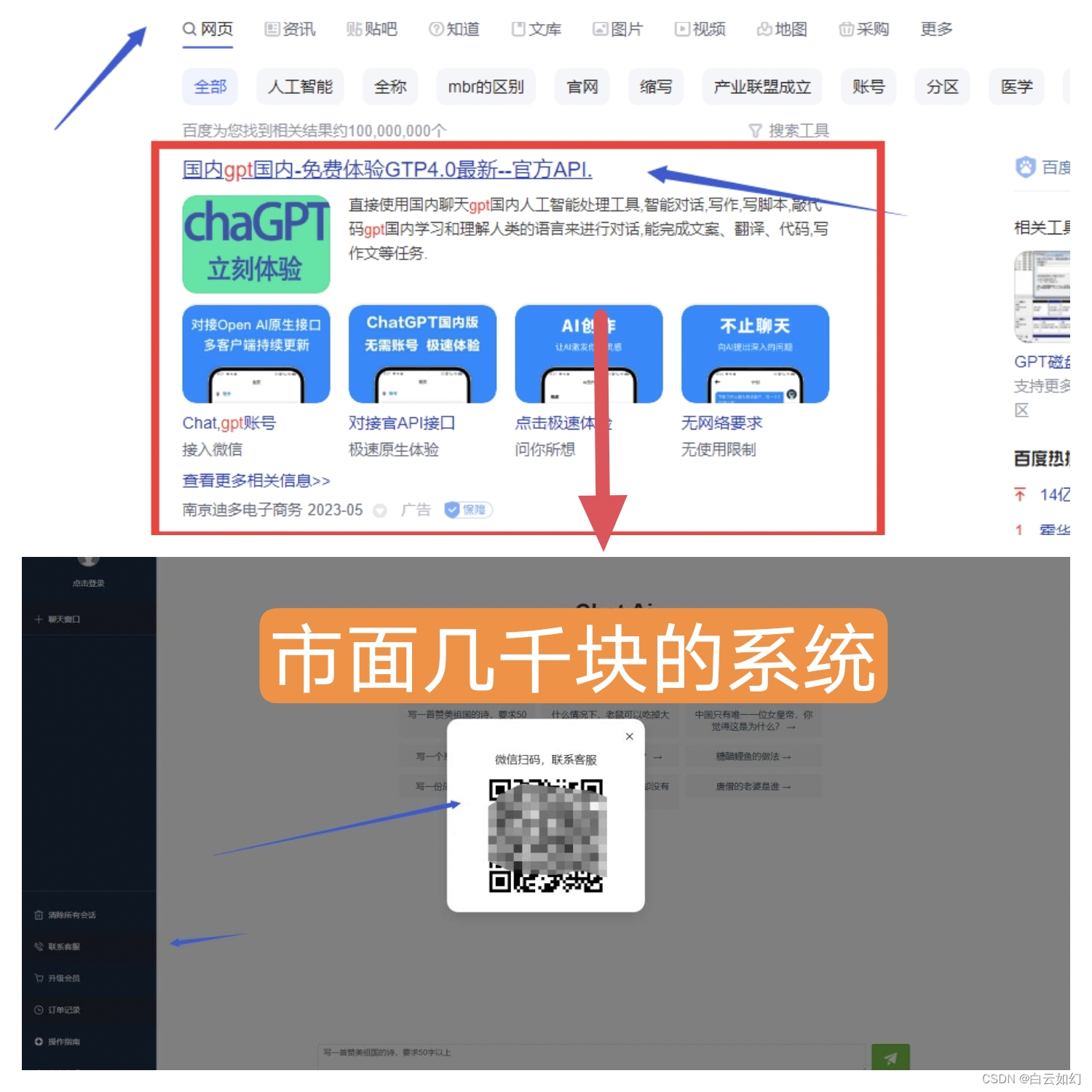The height and width of the screenshot is (1092, 1092).
Task: Click the plus icon for 聊天窗口
Action: [39, 620]
